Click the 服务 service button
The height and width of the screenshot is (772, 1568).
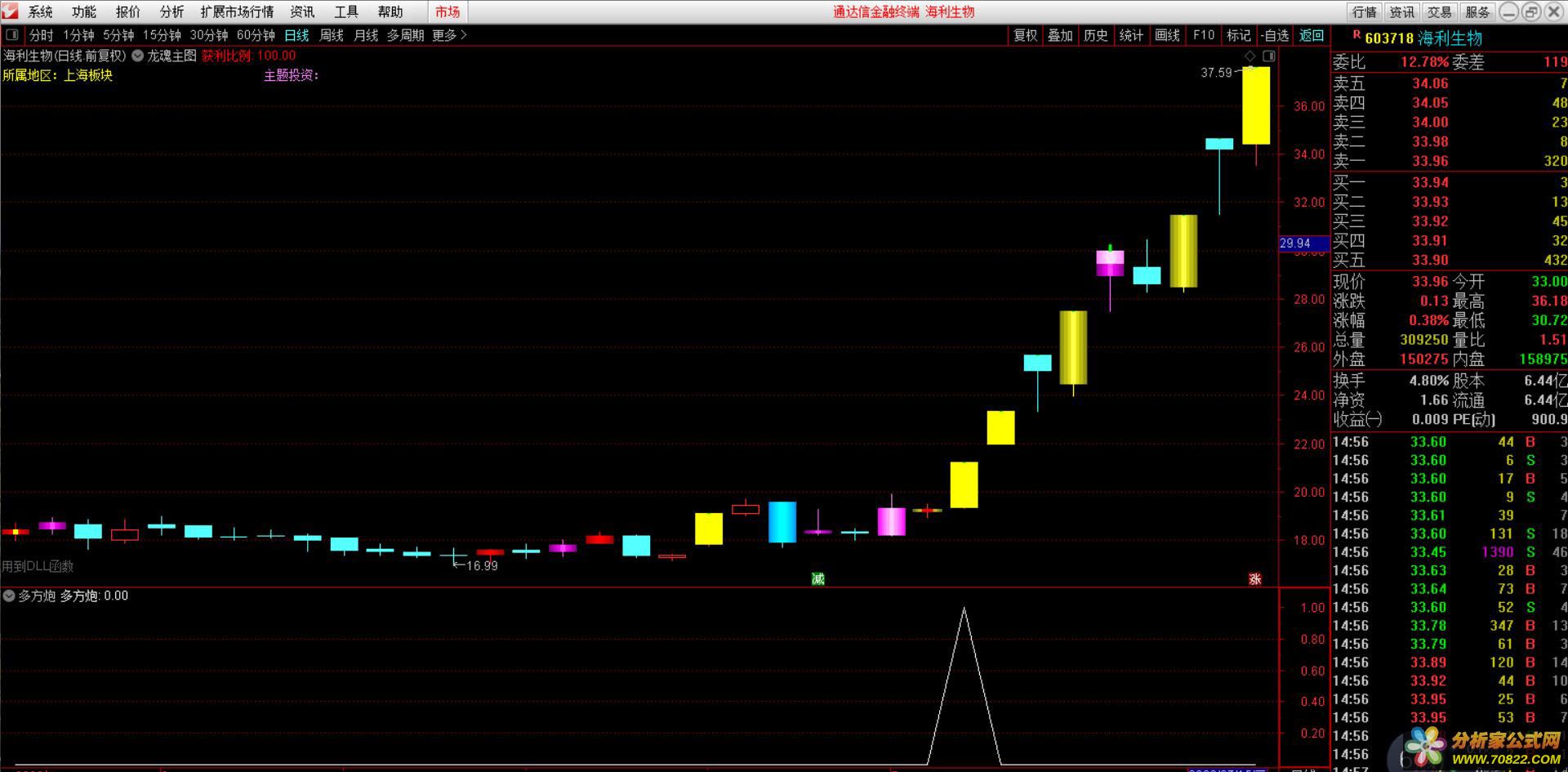[1477, 11]
